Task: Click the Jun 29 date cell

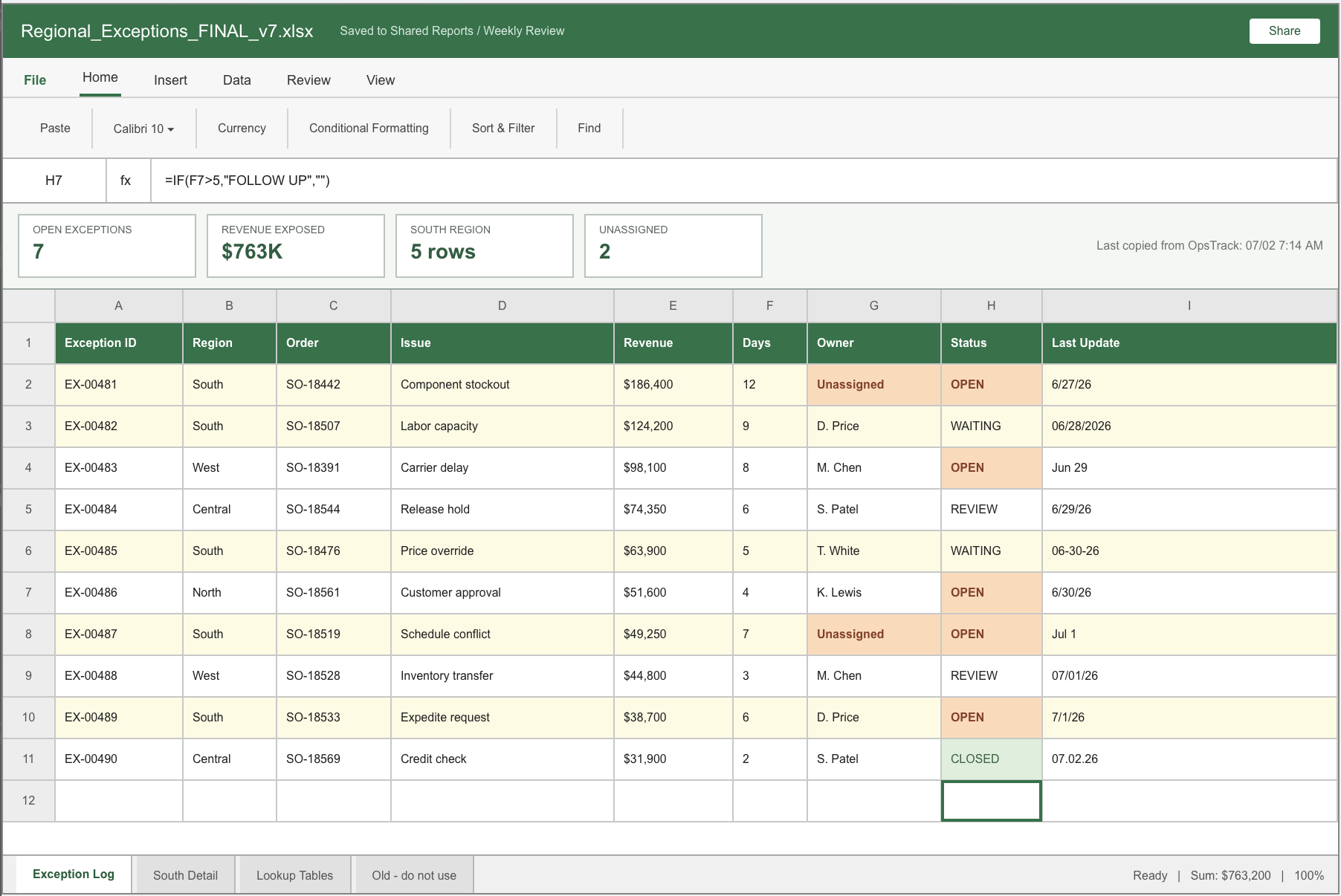Action: tap(1189, 467)
